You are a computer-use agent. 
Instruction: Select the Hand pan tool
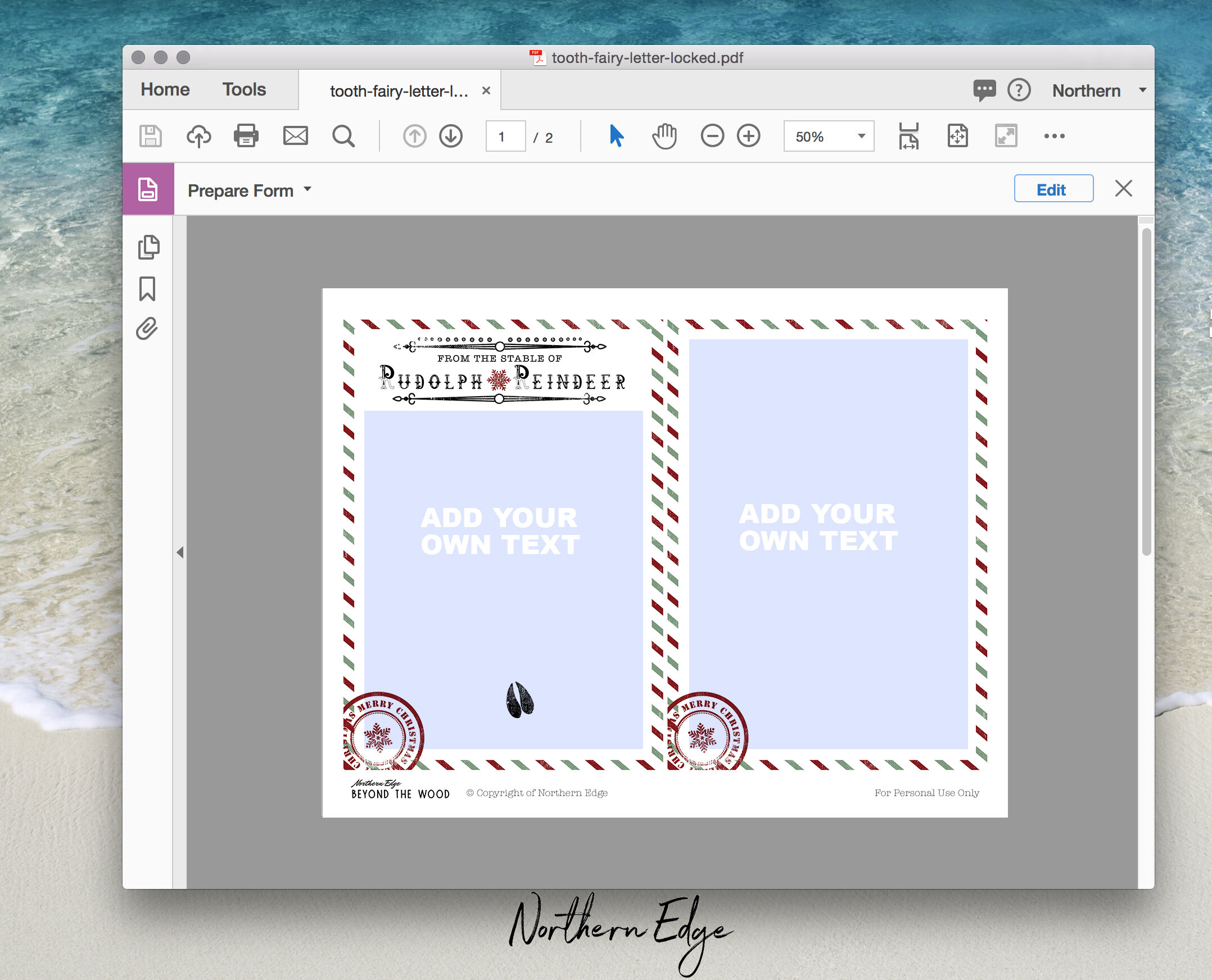(664, 135)
